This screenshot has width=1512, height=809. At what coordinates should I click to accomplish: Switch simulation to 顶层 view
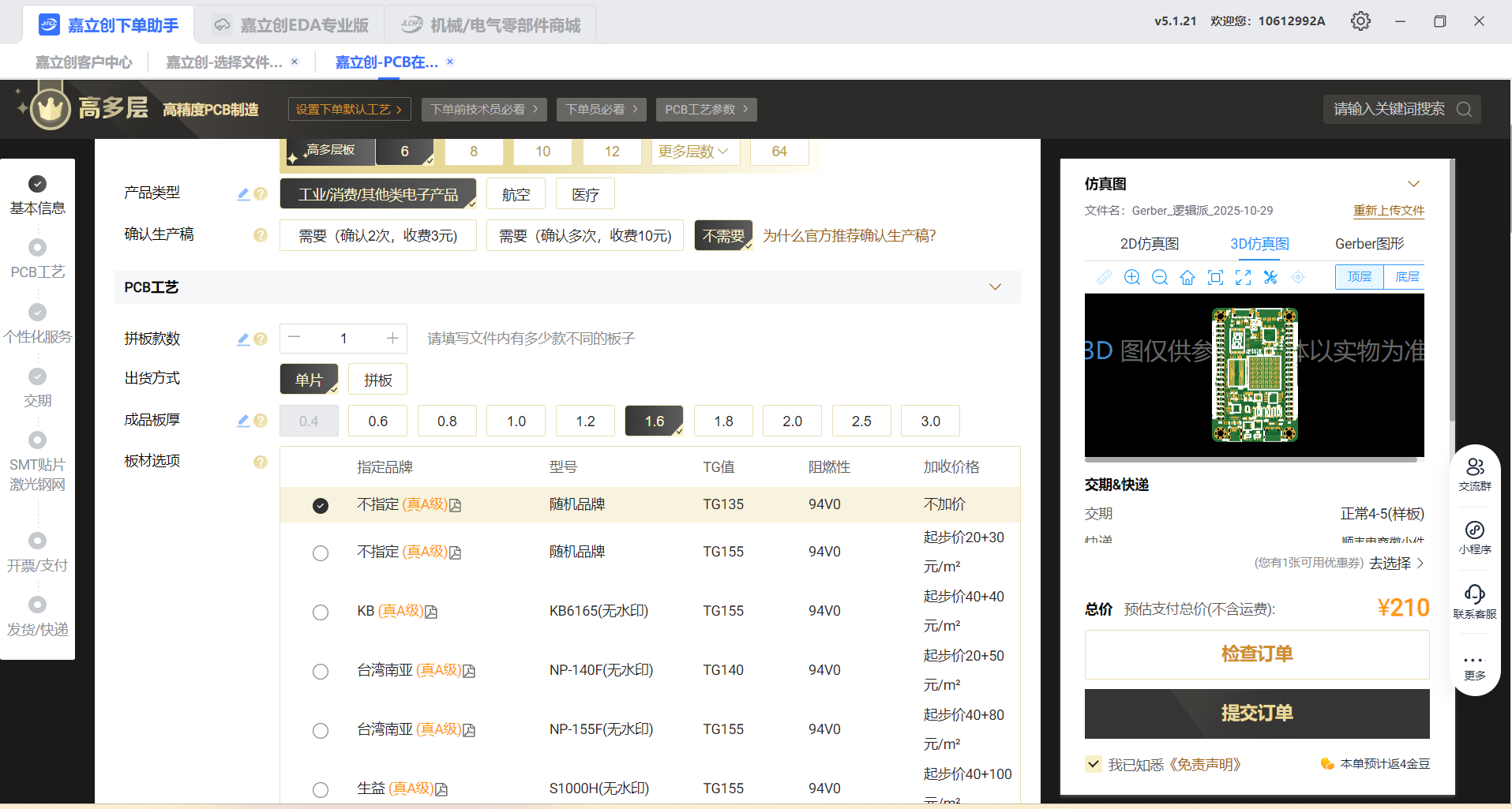click(1360, 277)
